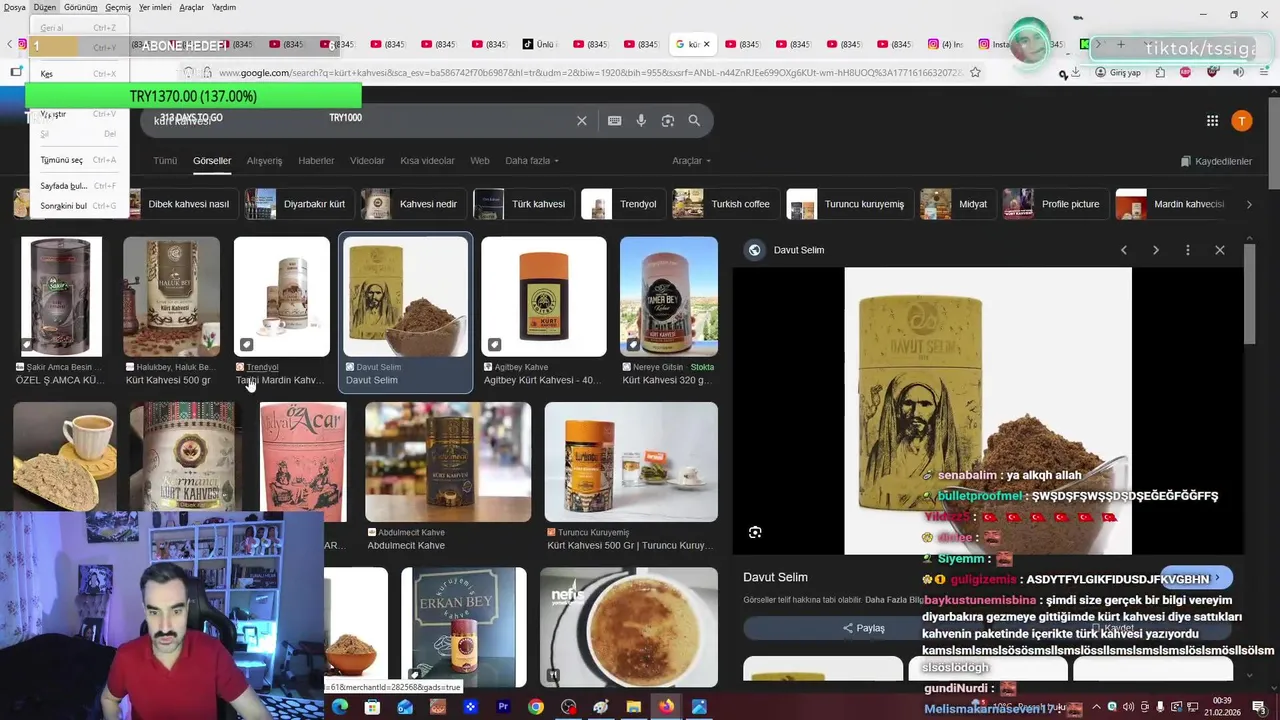Open the Firefox downloads arrow icon

tap(1075, 72)
